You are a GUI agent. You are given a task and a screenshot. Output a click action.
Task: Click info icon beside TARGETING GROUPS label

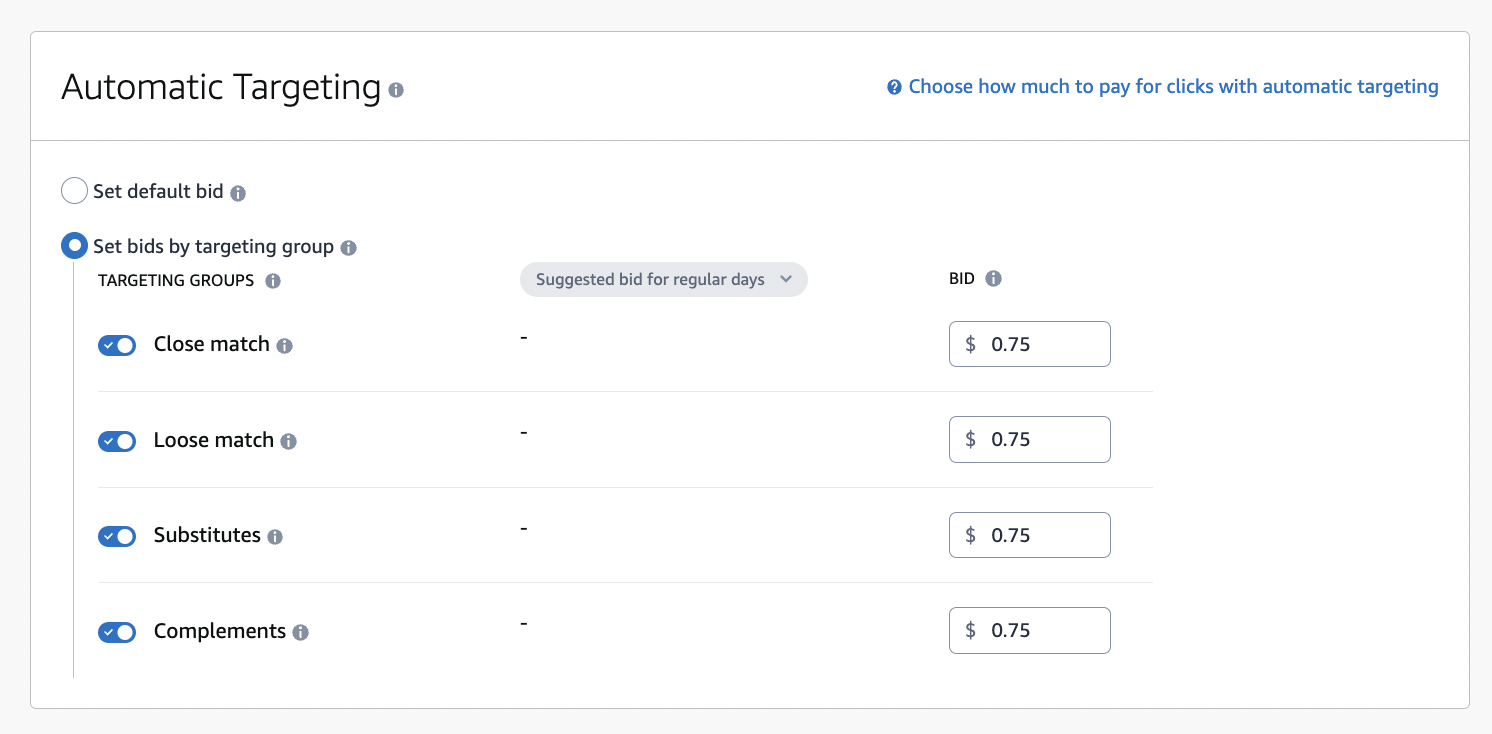(273, 281)
